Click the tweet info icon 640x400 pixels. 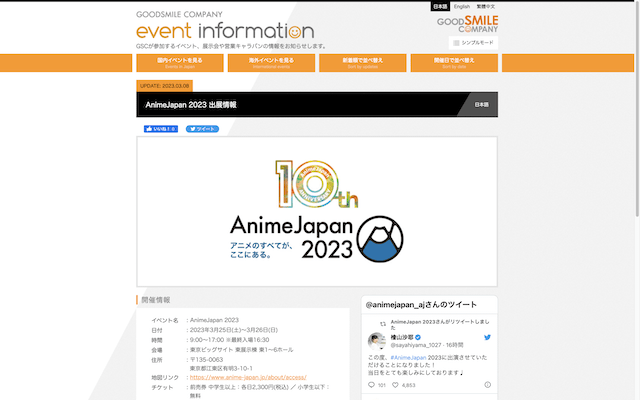(487, 385)
